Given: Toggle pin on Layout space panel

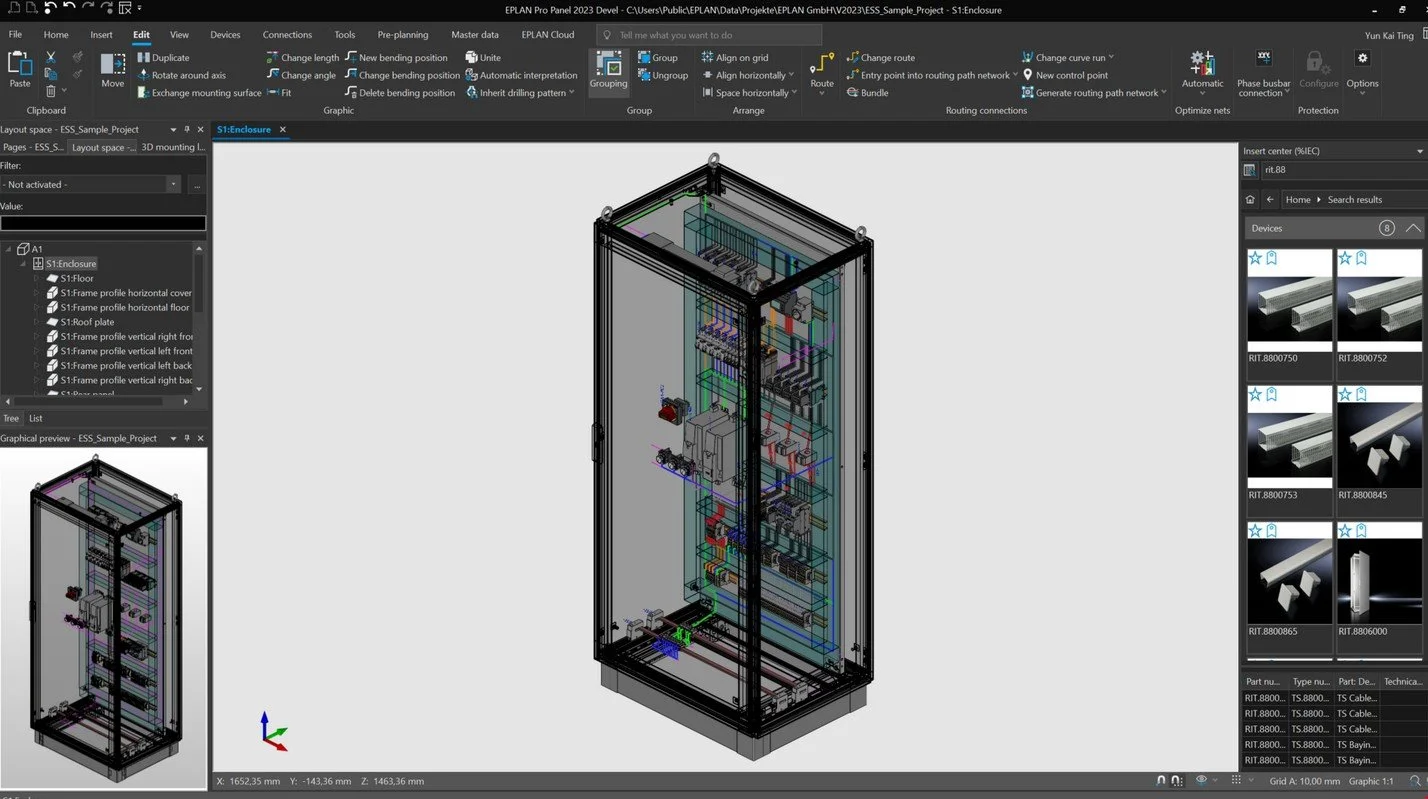Looking at the screenshot, I should point(187,130).
